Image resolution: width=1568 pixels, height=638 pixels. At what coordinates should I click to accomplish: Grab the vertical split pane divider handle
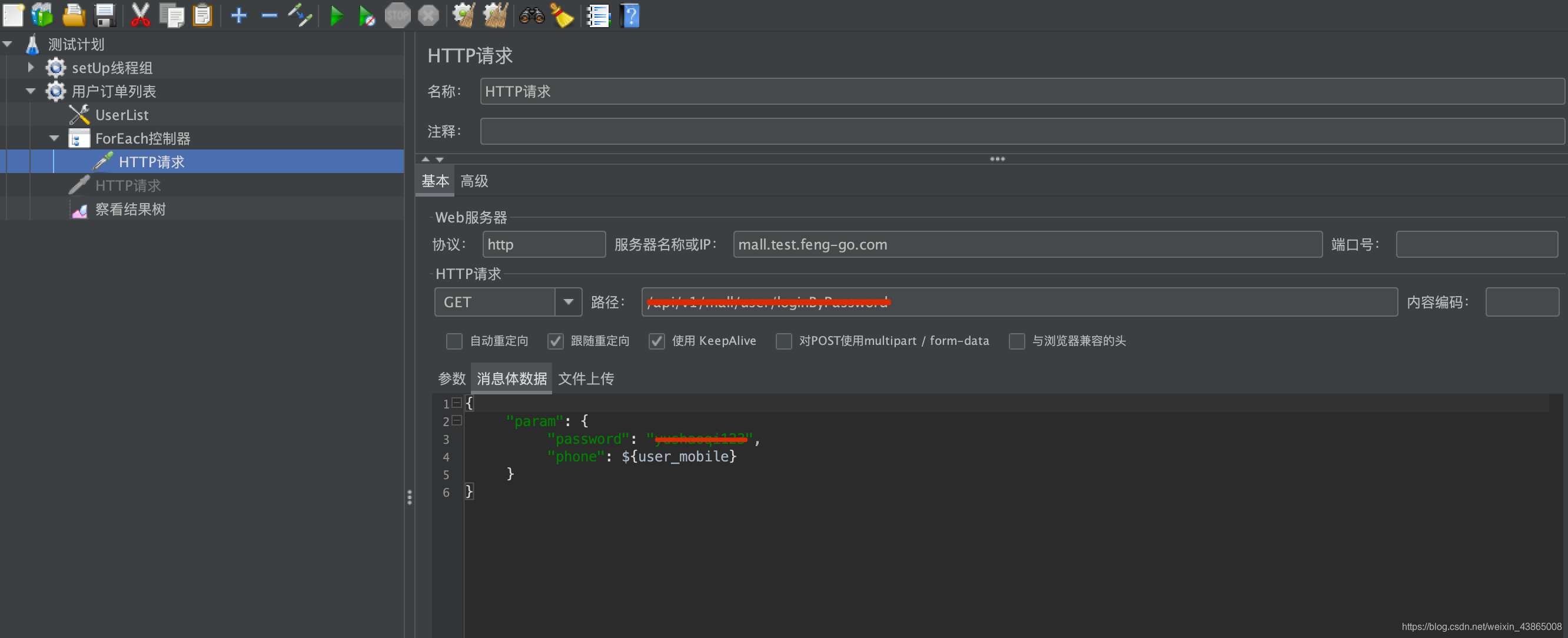[409, 497]
